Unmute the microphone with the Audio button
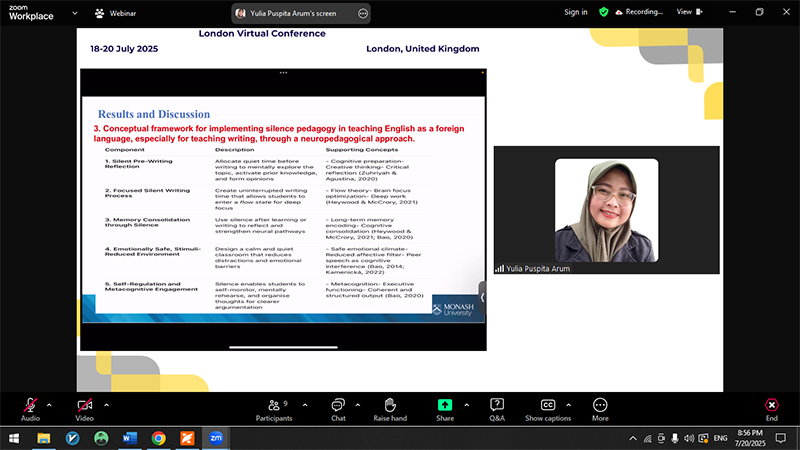 coord(30,406)
